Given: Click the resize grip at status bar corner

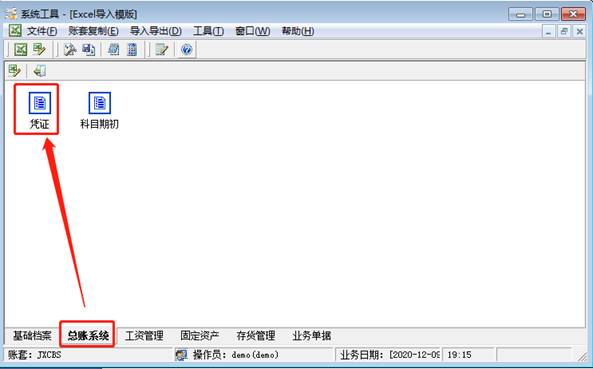Looking at the screenshot, I should pyautogui.click(x=582, y=356).
